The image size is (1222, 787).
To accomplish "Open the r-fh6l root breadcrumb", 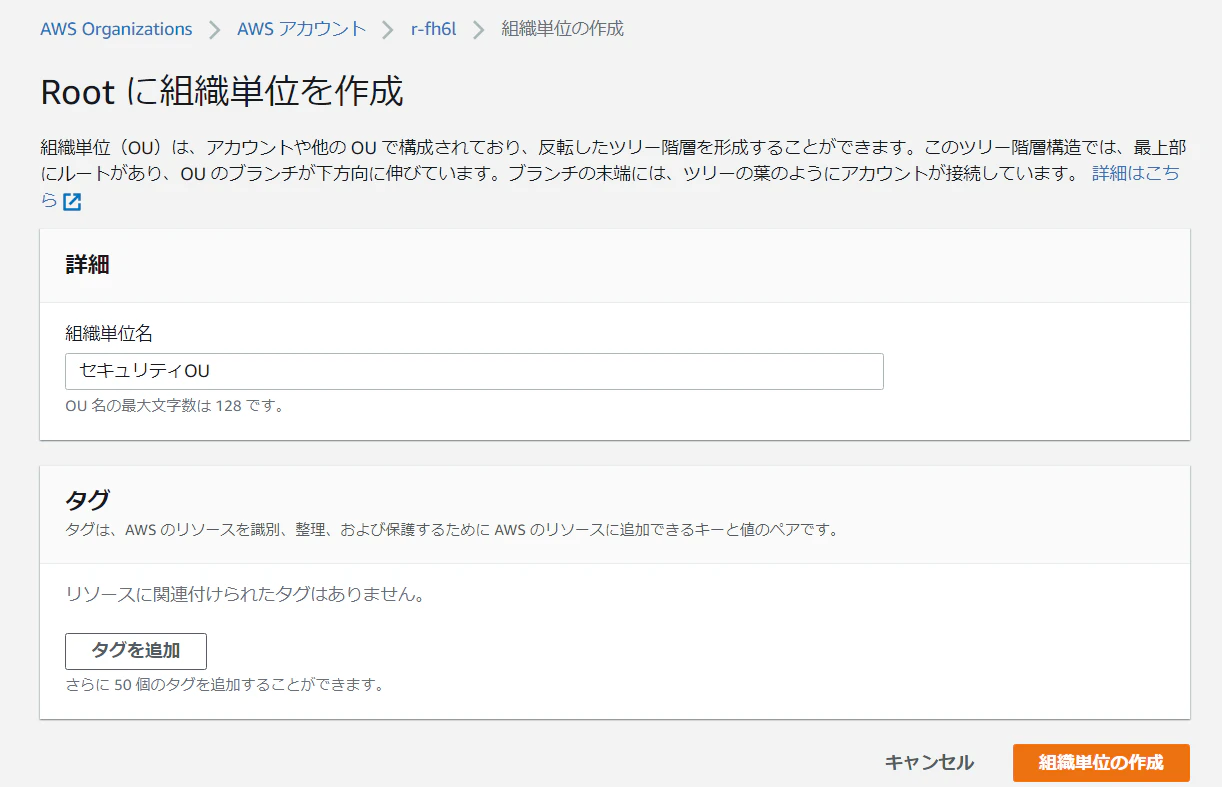I will (x=433, y=29).
